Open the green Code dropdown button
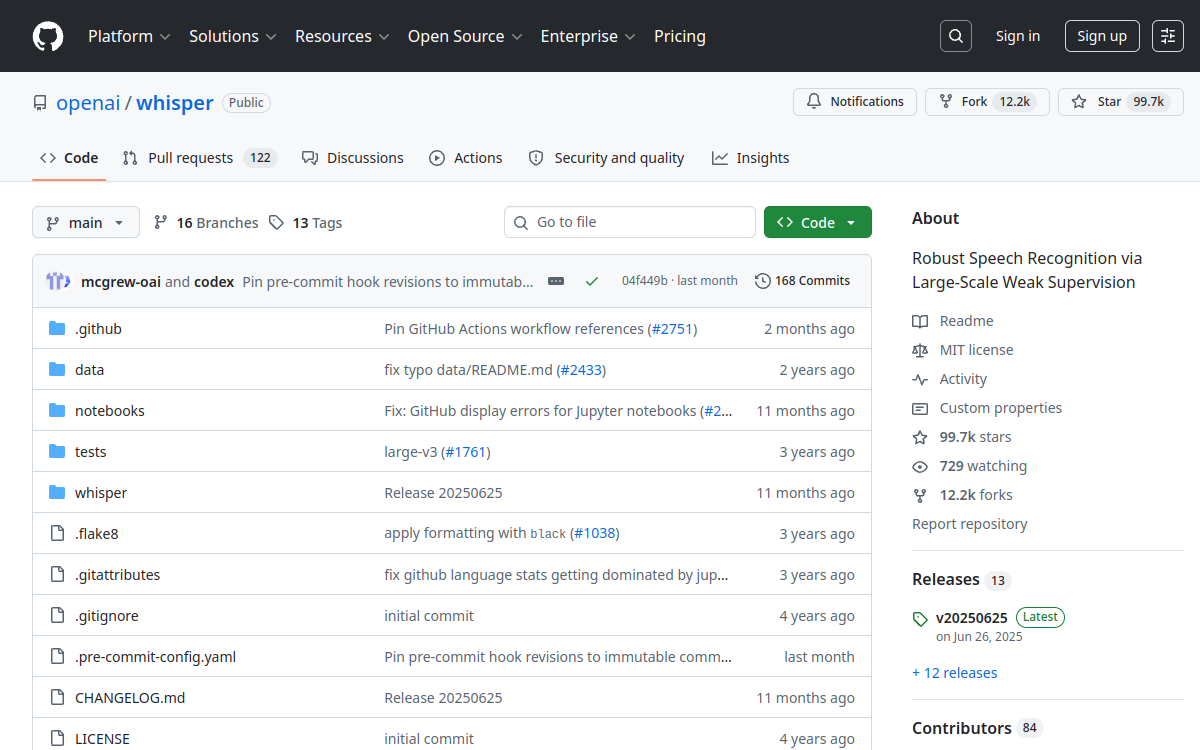The image size is (1200, 750). (818, 222)
